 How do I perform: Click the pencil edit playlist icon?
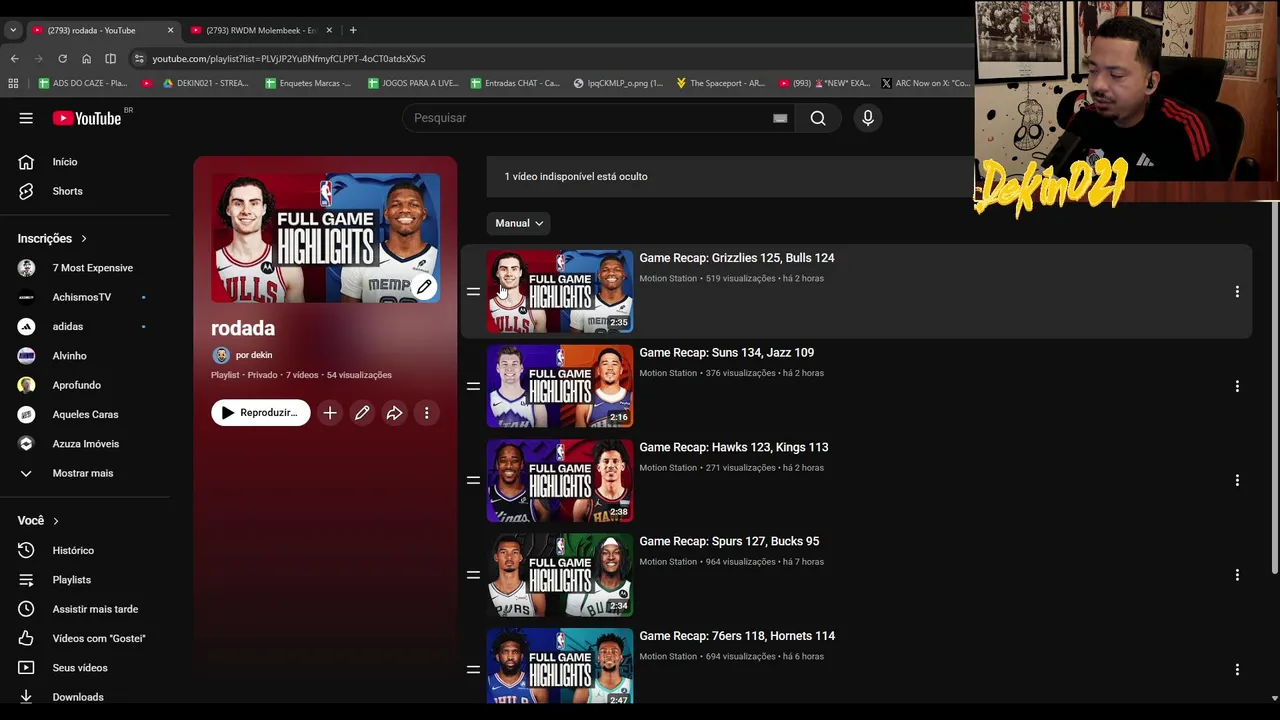[362, 412]
